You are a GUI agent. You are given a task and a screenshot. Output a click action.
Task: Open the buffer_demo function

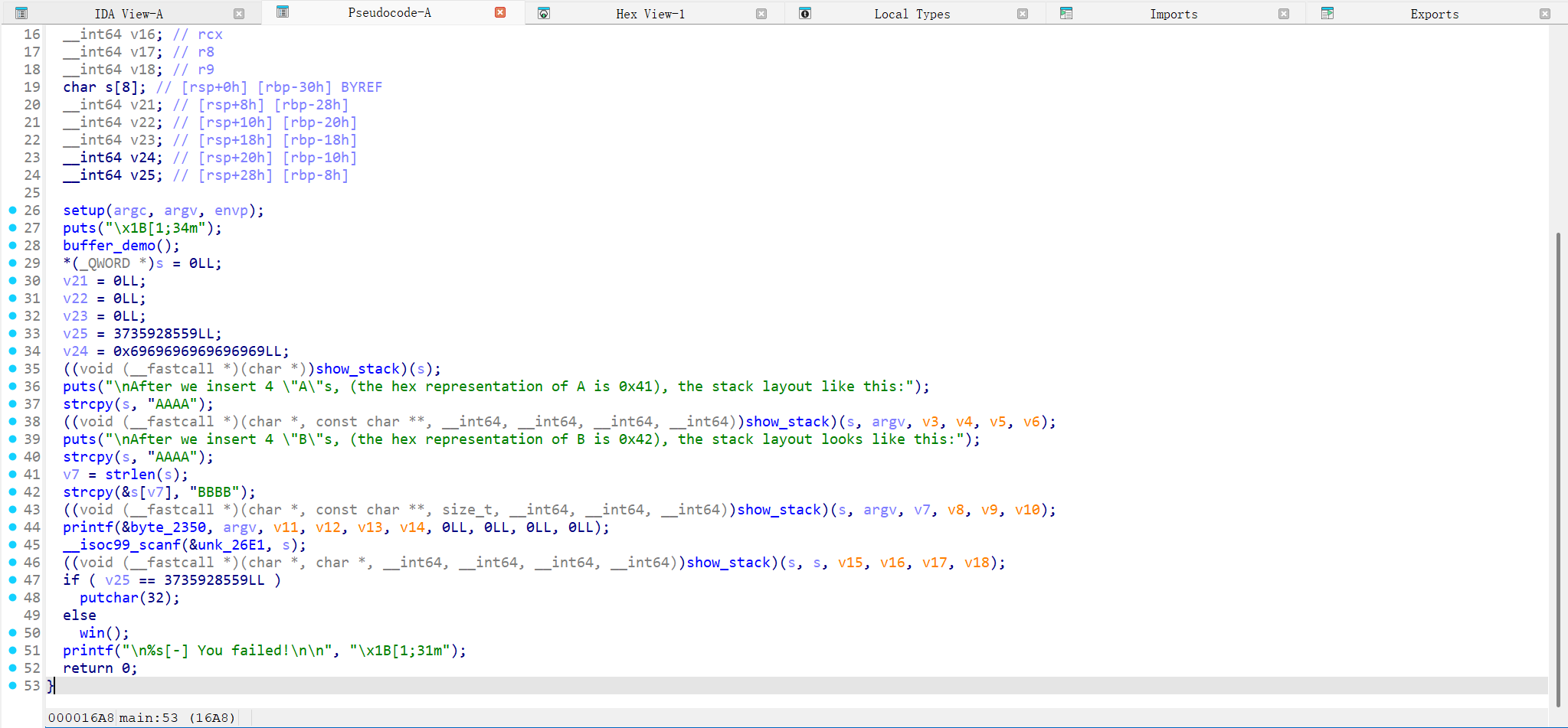(109, 246)
